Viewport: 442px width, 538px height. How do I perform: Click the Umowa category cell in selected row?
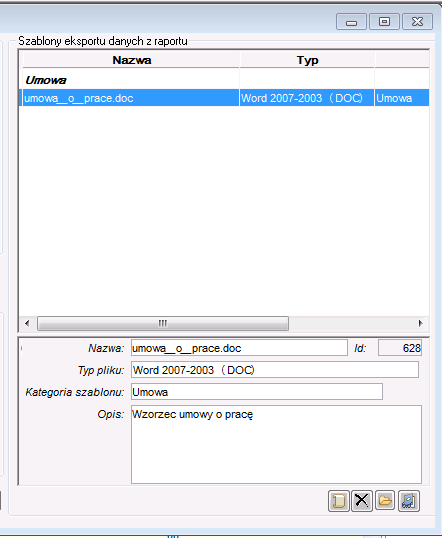402,98
